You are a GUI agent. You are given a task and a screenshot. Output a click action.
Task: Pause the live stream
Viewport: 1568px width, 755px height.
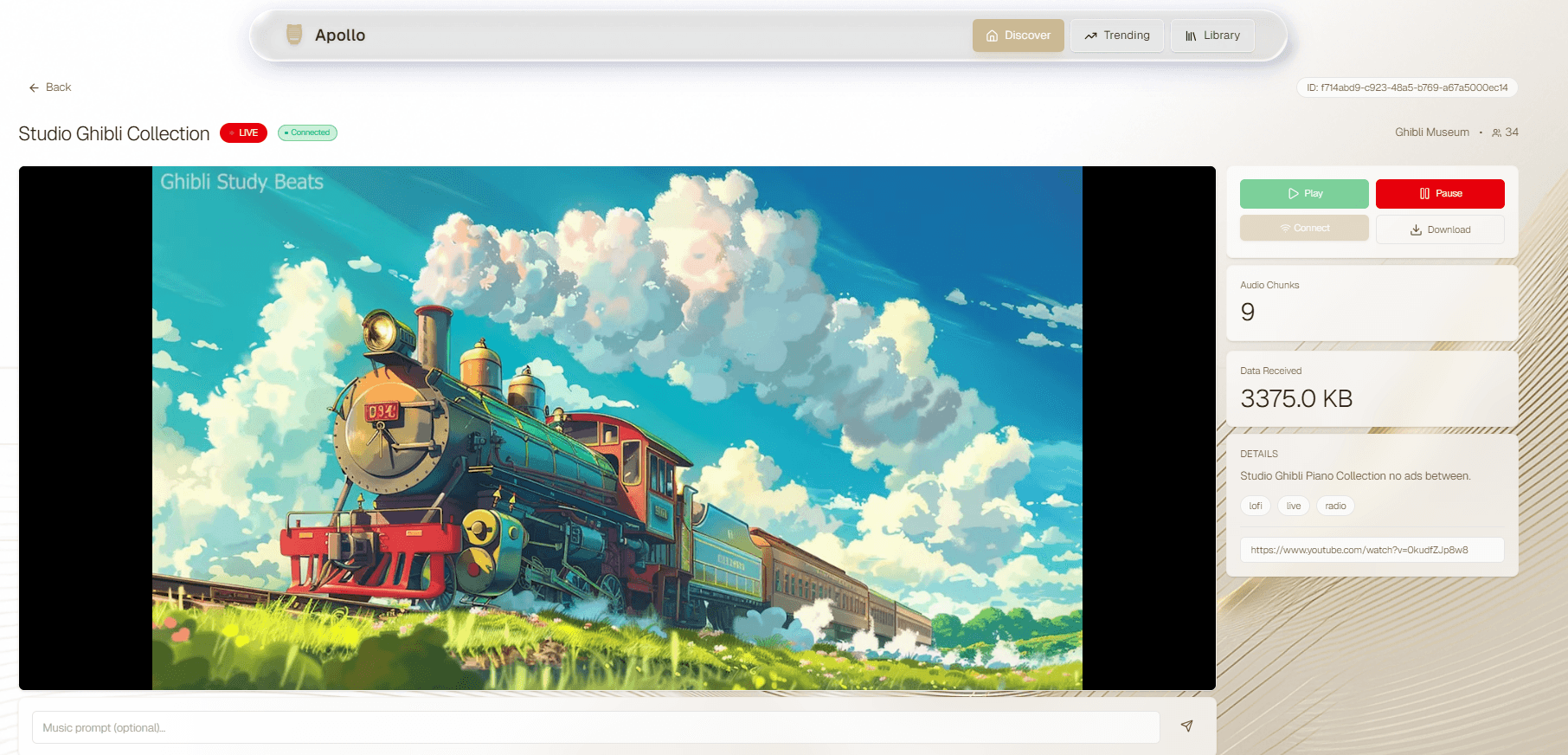[x=1440, y=194]
